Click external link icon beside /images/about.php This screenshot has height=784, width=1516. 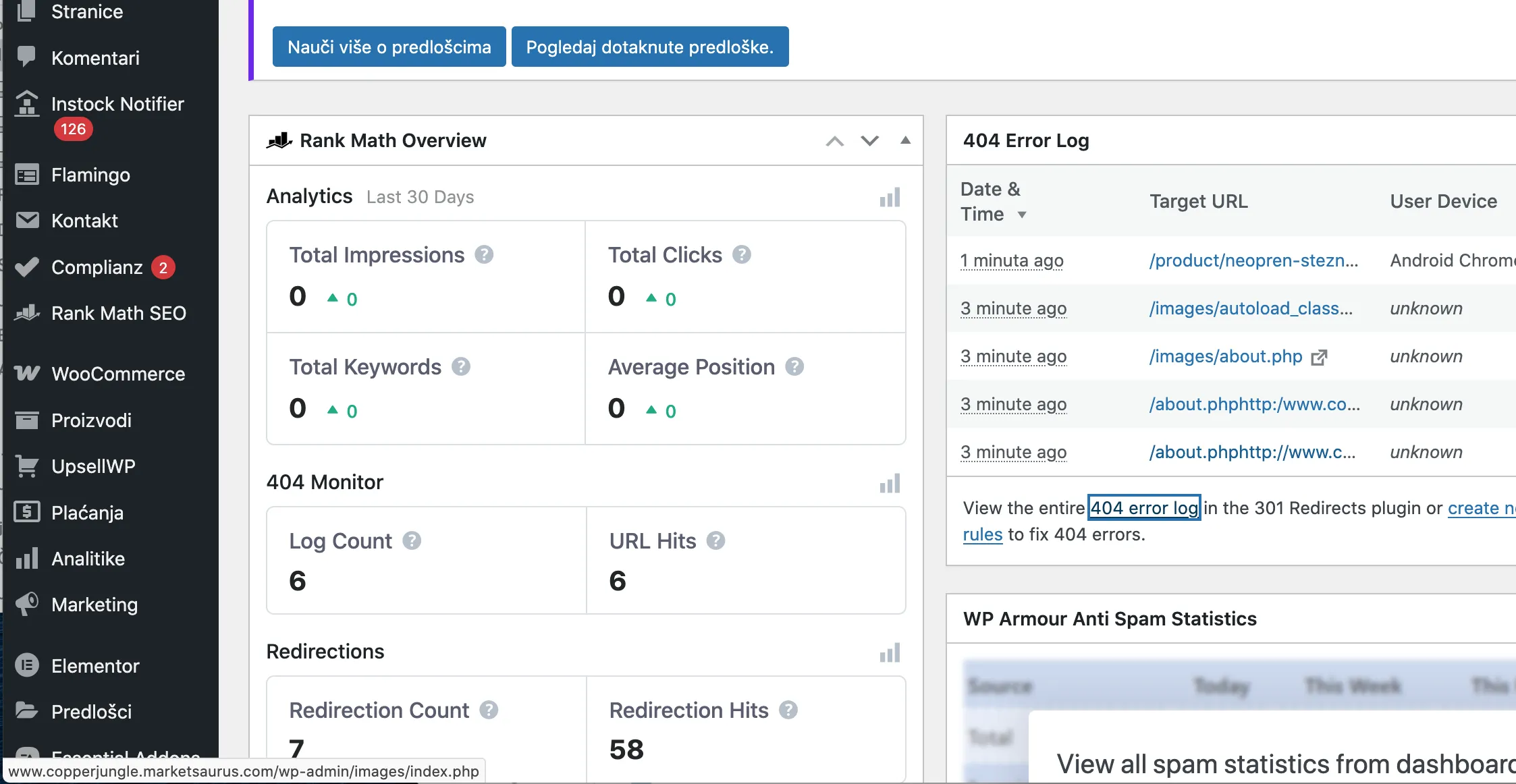(1319, 357)
